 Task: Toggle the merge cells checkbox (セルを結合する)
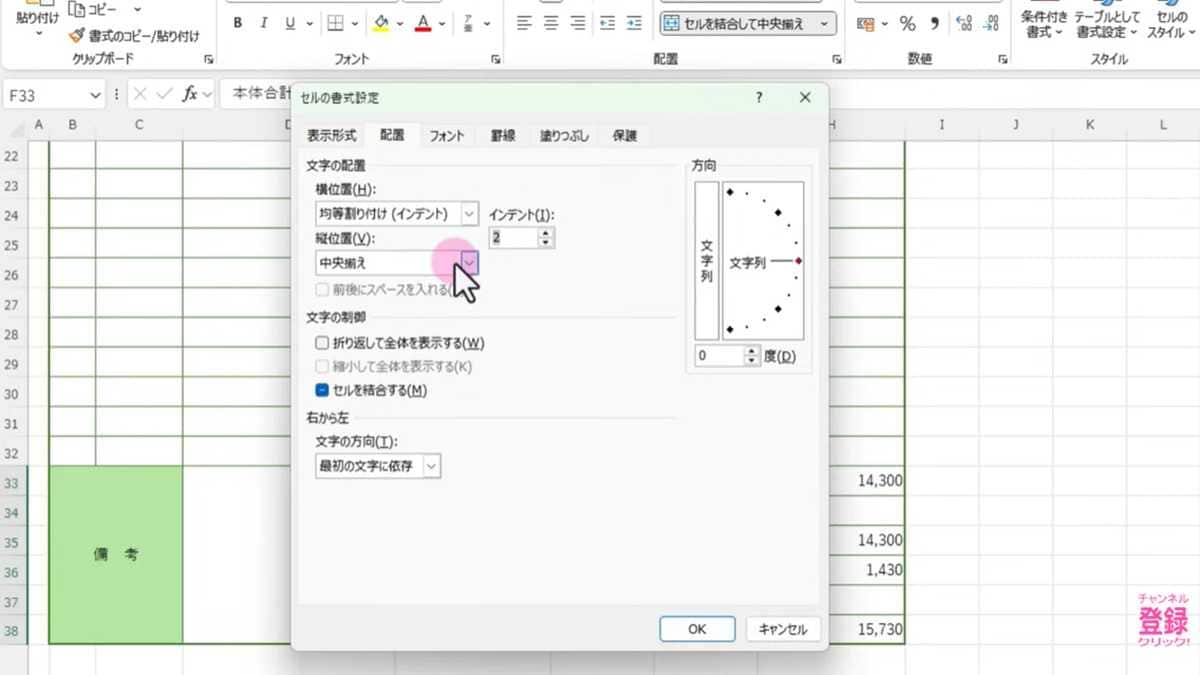(322, 390)
